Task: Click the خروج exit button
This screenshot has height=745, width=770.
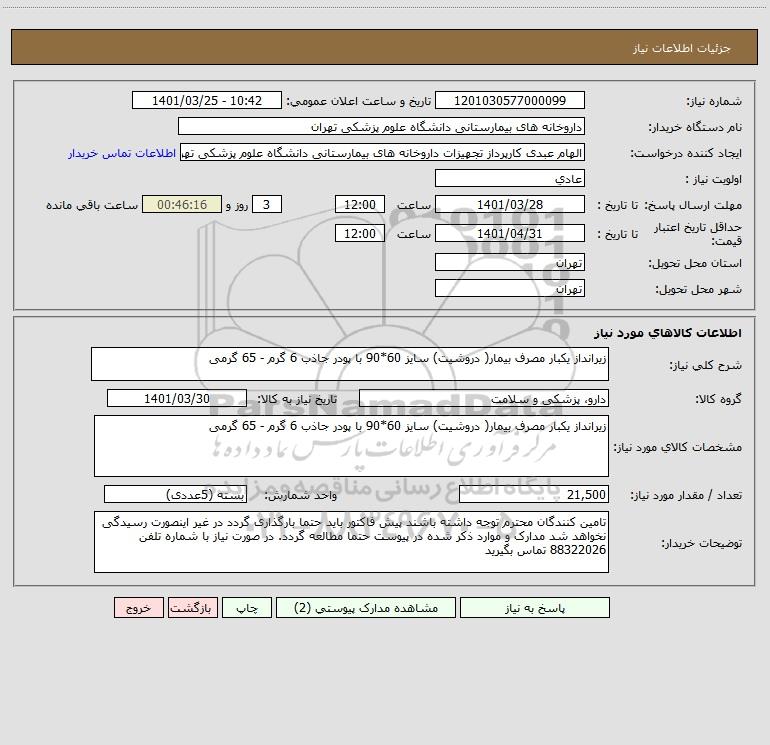Action: point(138,607)
